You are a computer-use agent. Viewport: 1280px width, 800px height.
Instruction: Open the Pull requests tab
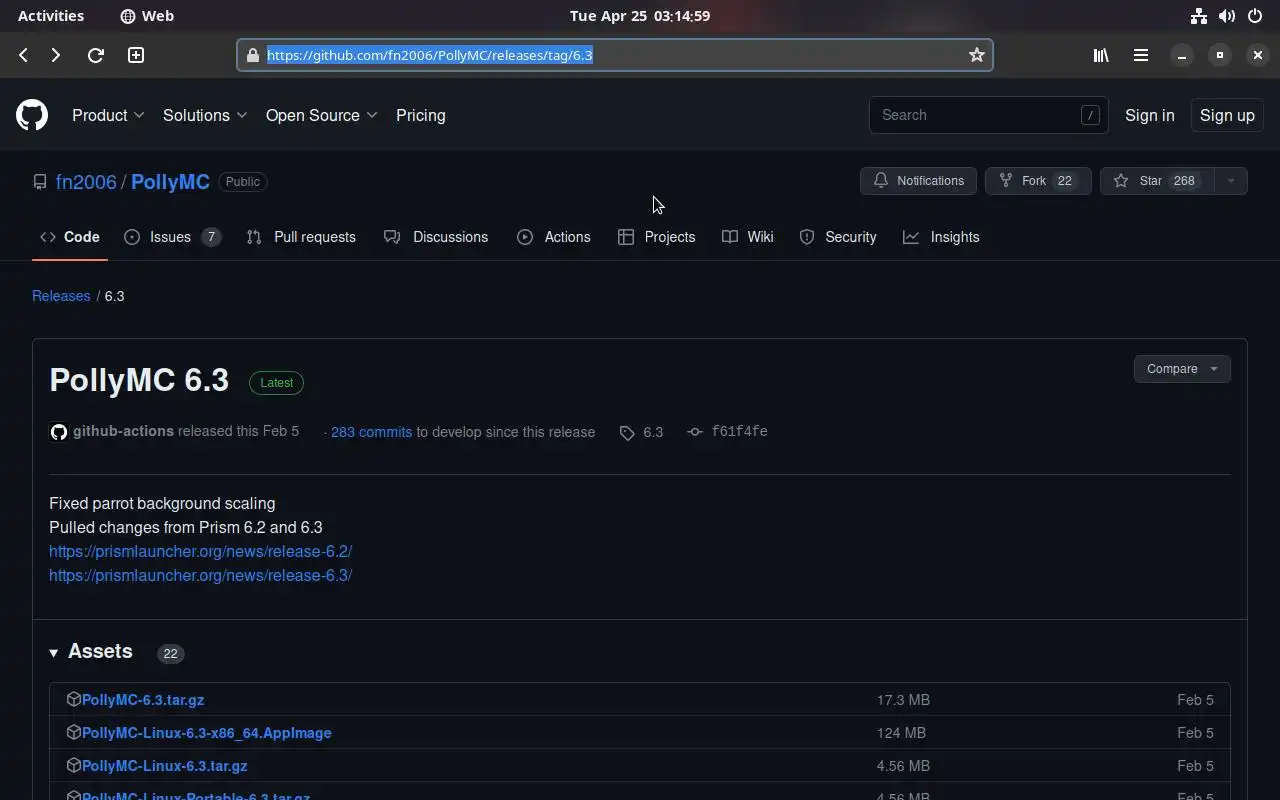point(301,237)
